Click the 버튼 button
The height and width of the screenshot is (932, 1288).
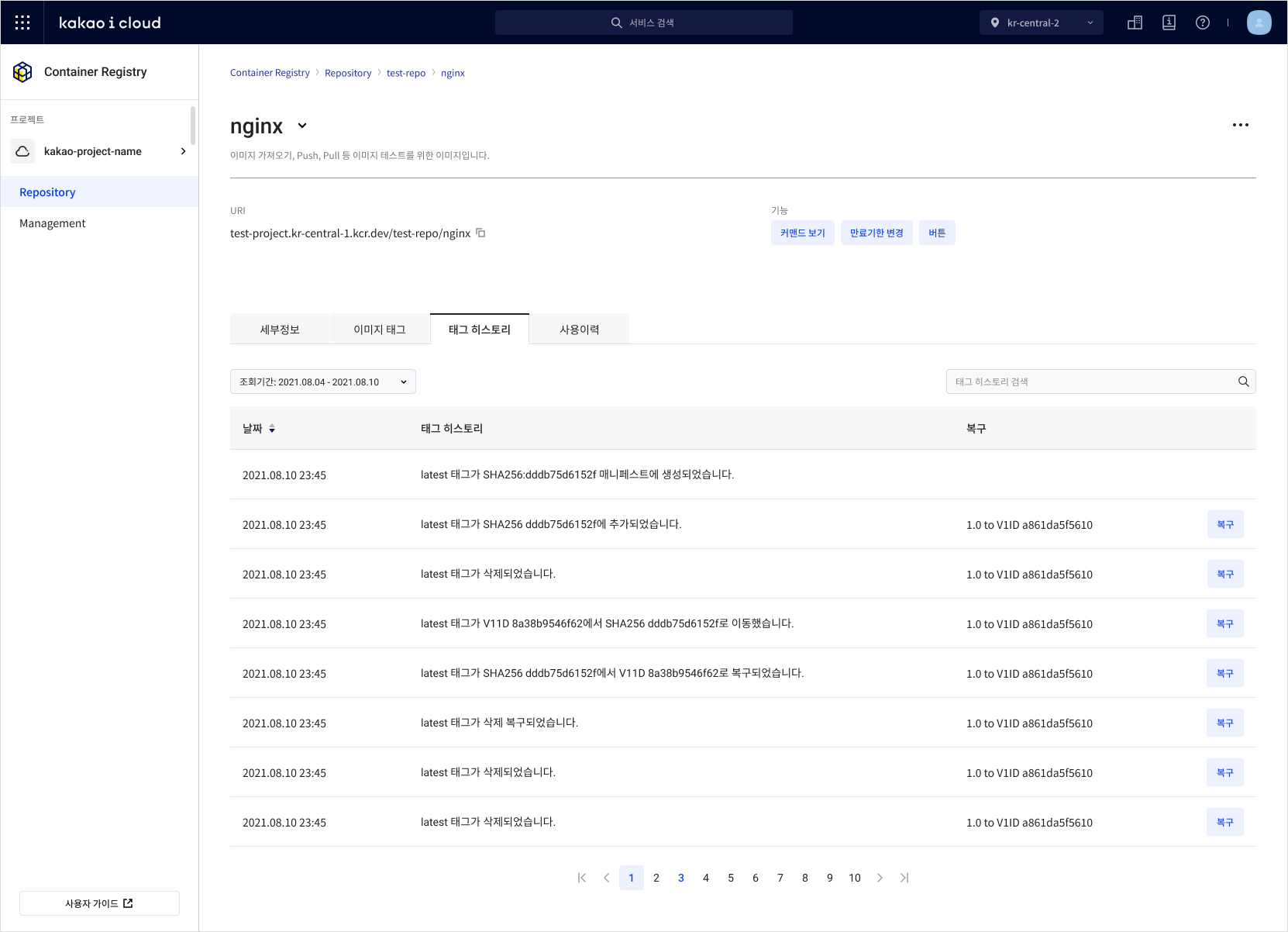937,233
